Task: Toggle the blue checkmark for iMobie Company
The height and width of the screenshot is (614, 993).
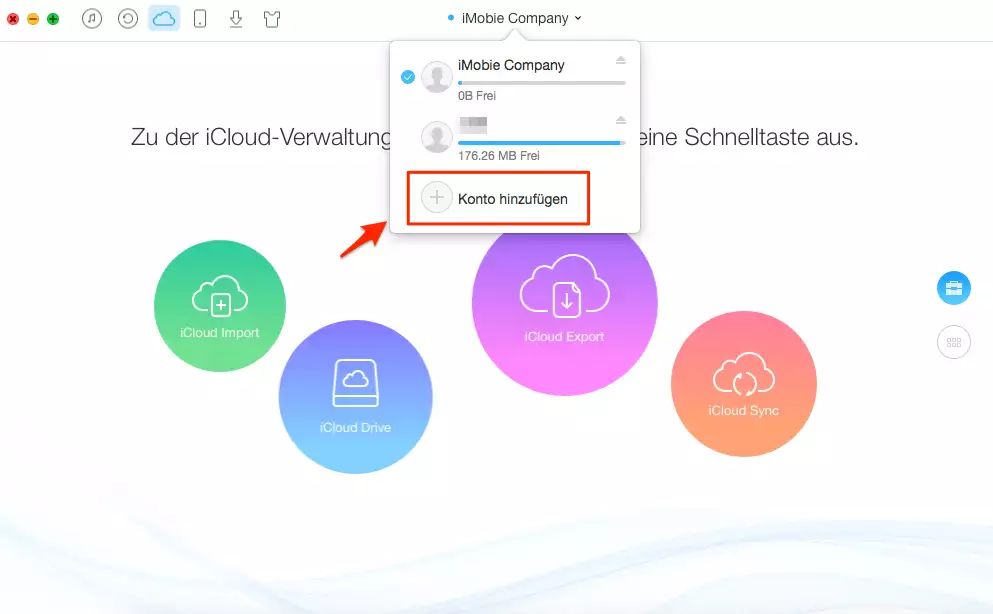Action: tap(408, 77)
